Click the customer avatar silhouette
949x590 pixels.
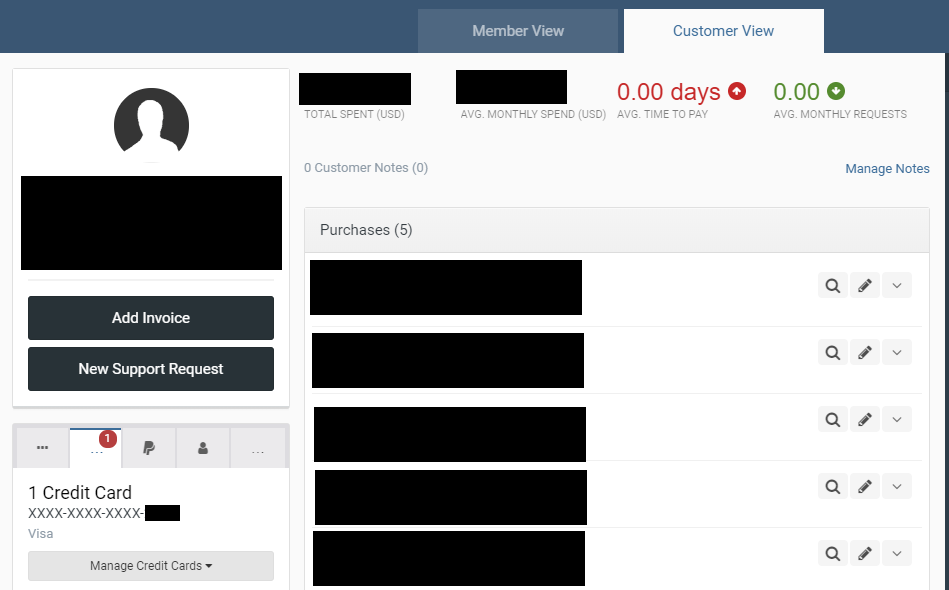151,125
